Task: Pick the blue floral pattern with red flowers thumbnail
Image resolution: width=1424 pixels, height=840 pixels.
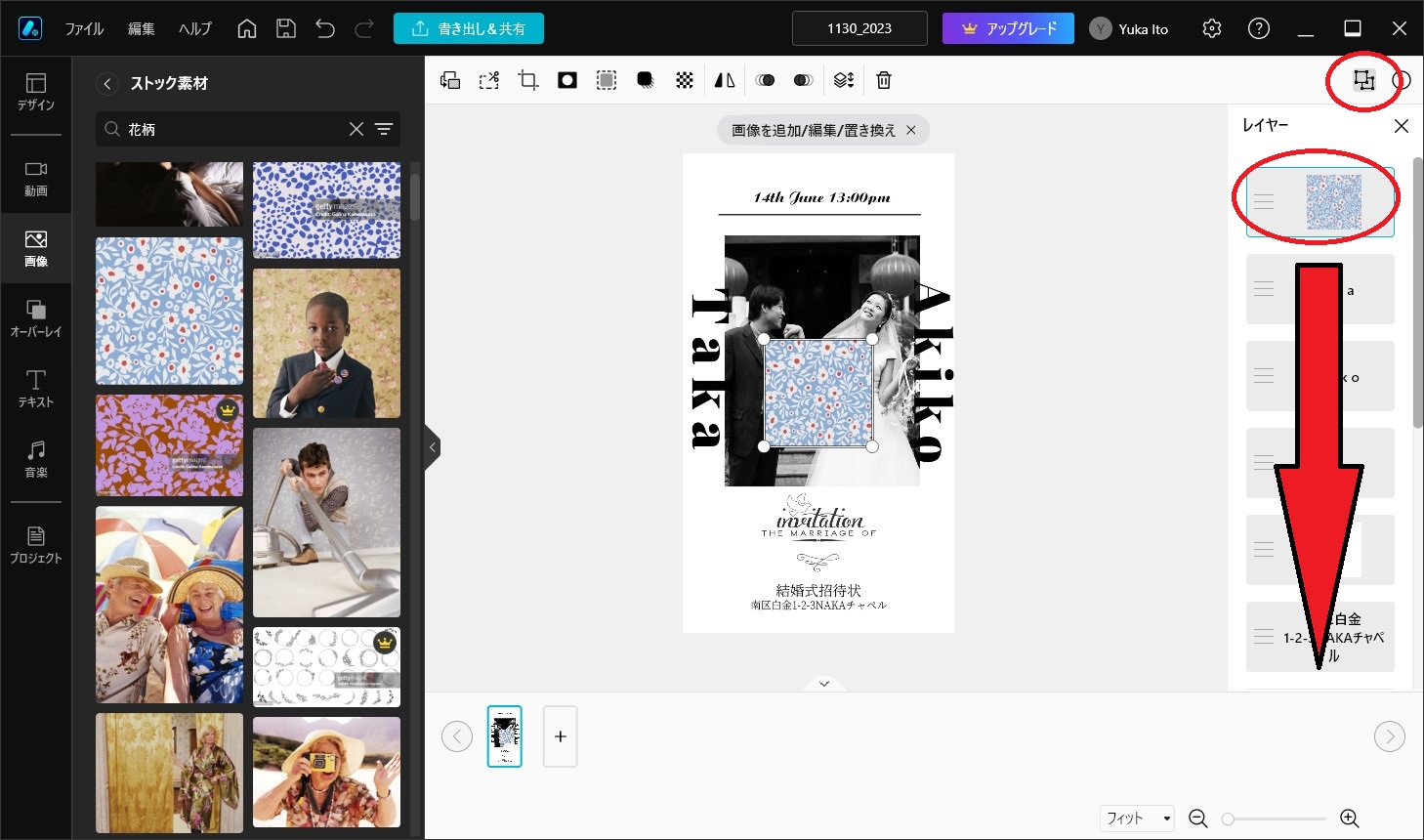Action: [x=169, y=311]
